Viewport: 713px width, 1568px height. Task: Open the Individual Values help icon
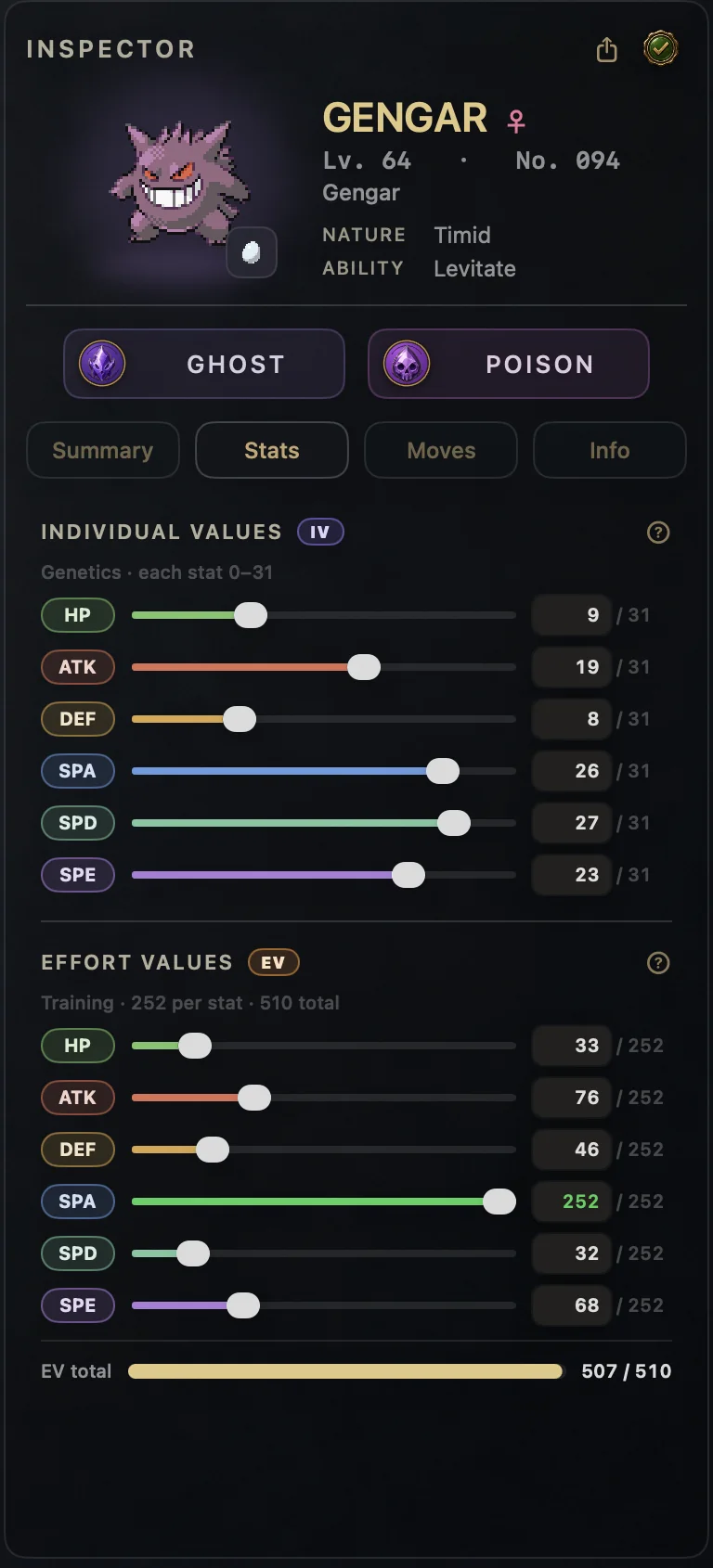tap(658, 533)
